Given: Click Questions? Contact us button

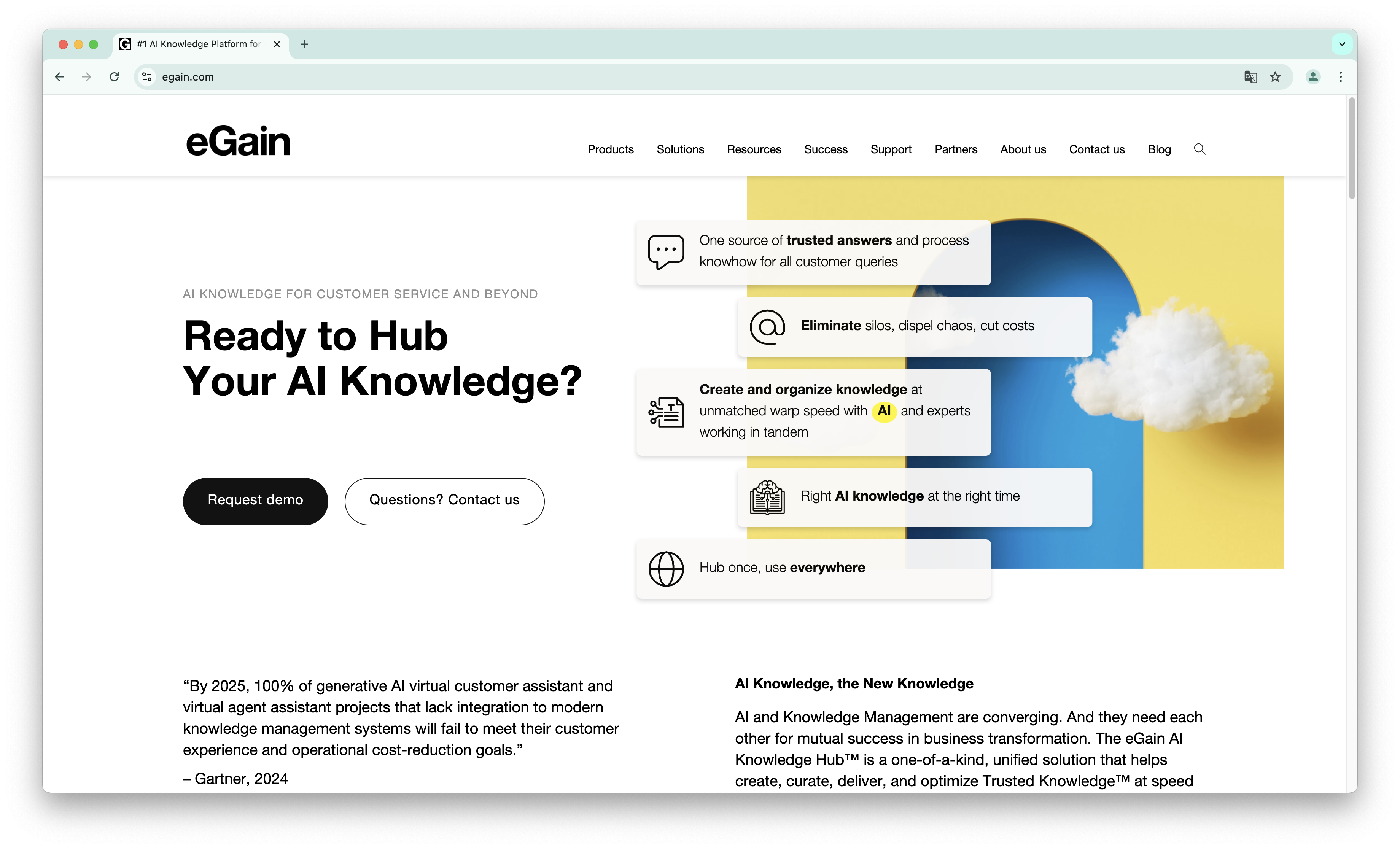Looking at the screenshot, I should click(444, 500).
